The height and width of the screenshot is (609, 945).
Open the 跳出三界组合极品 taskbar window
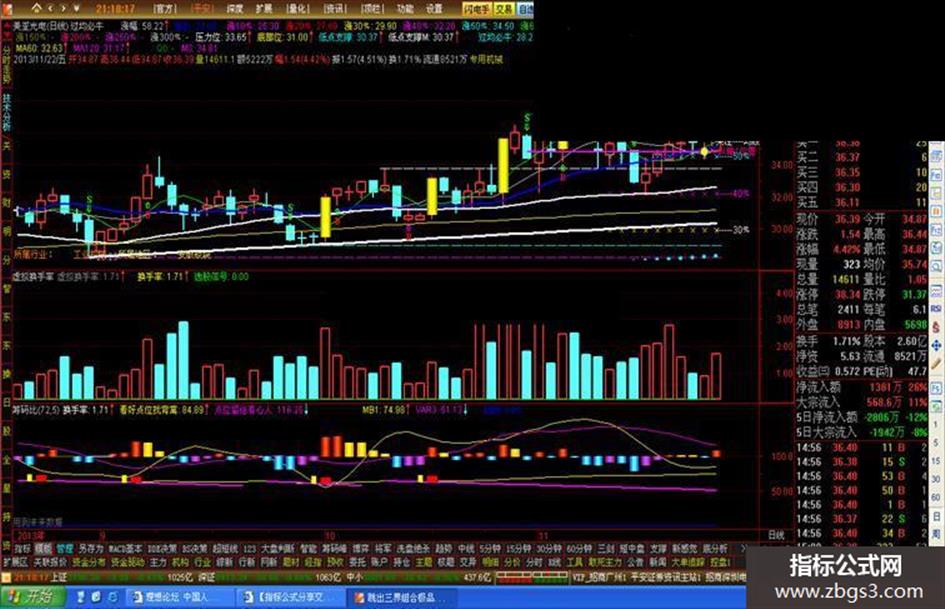click(x=403, y=598)
